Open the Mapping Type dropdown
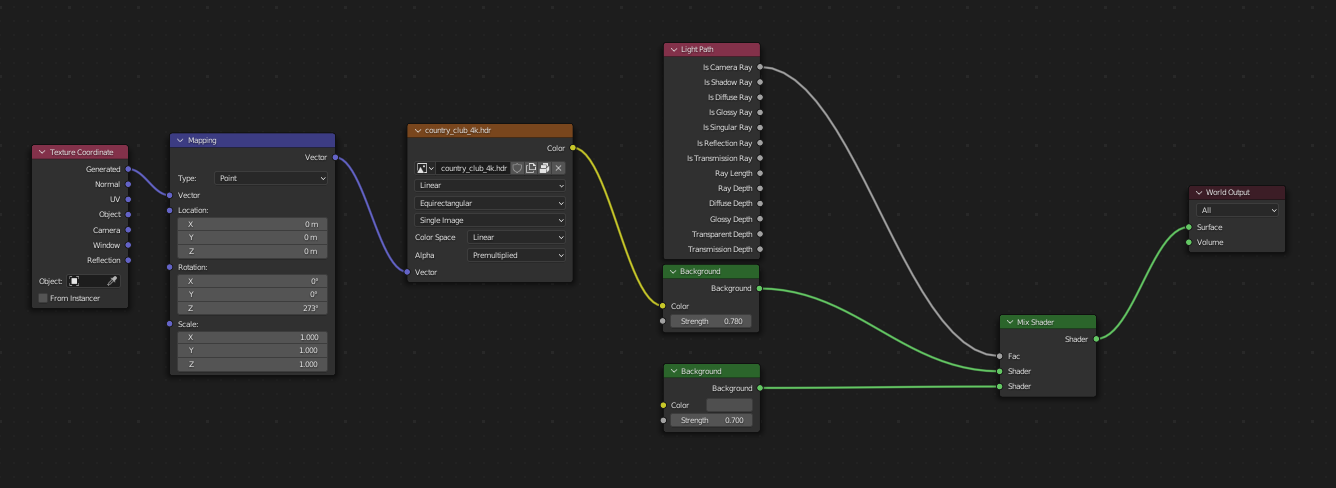The height and width of the screenshot is (488, 1336). point(271,178)
